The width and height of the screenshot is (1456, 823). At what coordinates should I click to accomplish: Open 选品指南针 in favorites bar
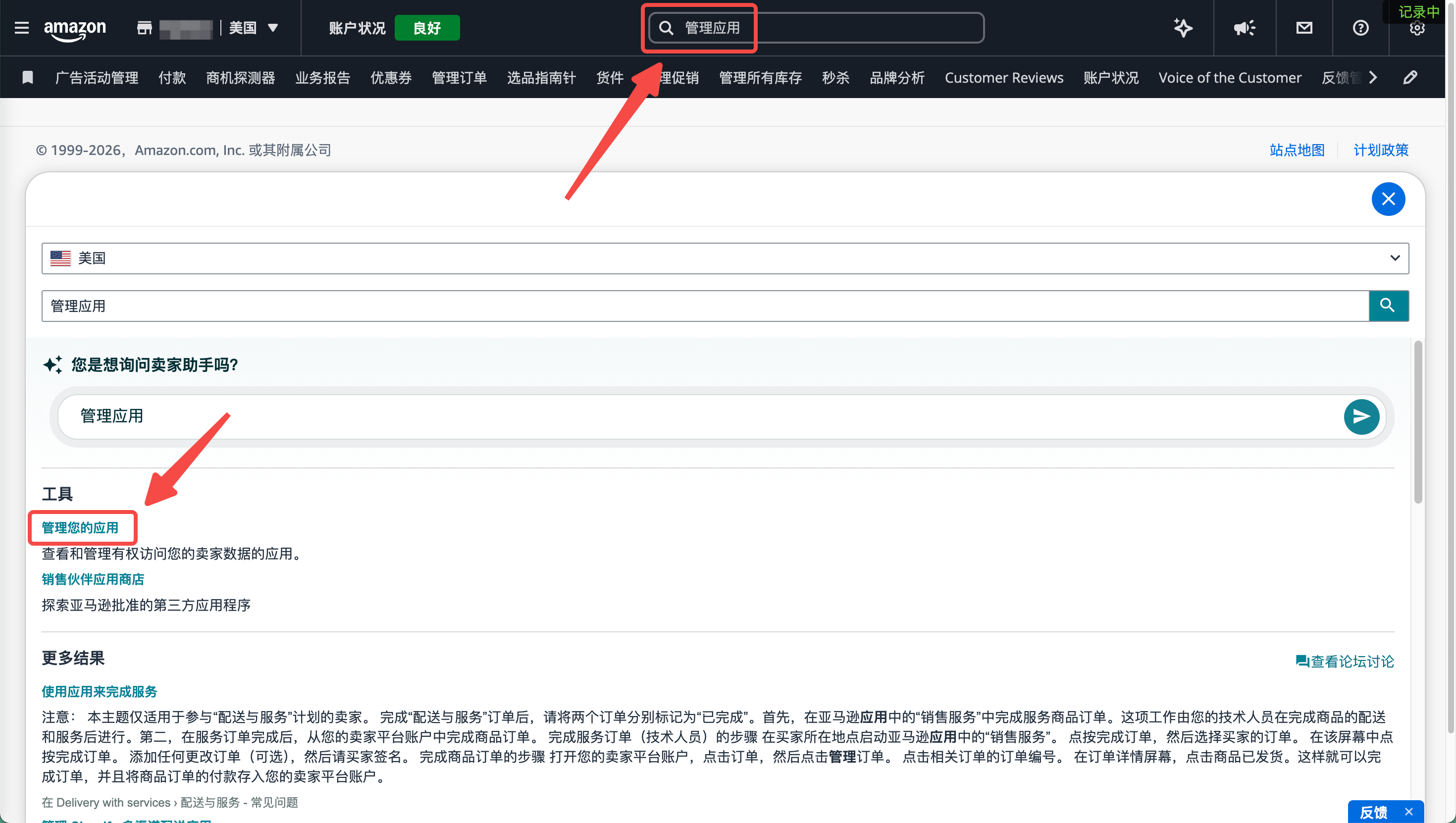tap(541, 78)
